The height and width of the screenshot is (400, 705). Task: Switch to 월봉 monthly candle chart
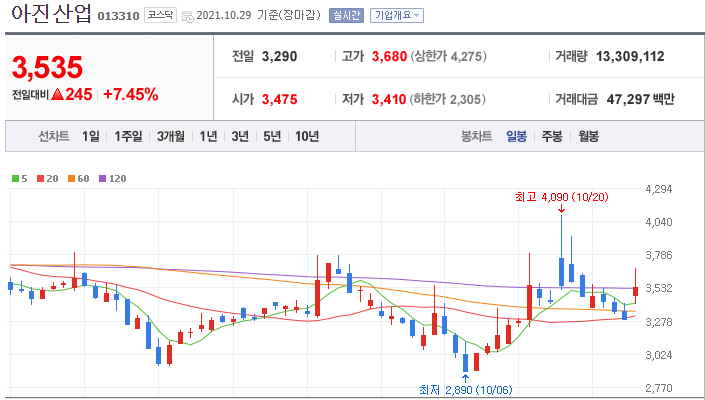(588, 136)
